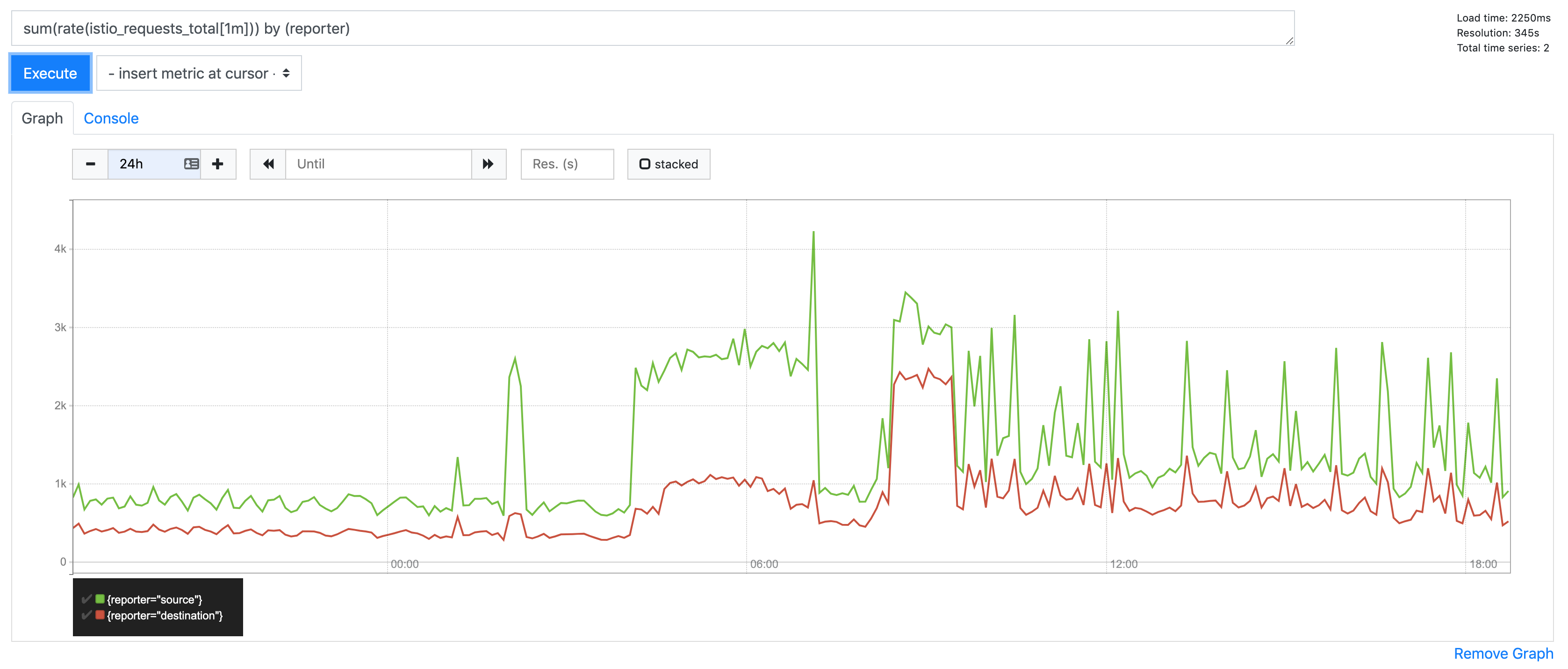Switch to the Console tab
This screenshot has width=1568, height=669.
point(111,118)
